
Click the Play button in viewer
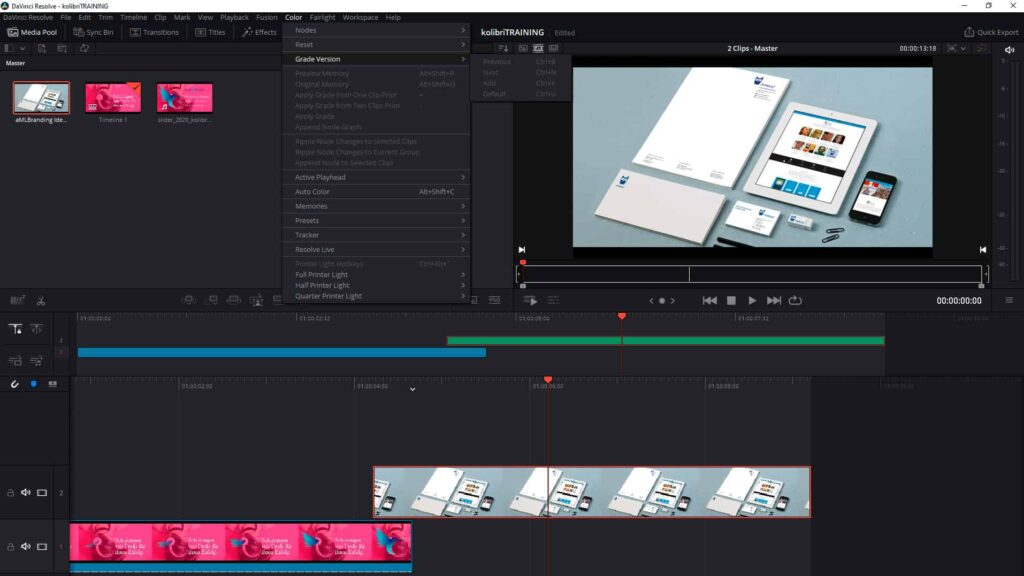752,300
